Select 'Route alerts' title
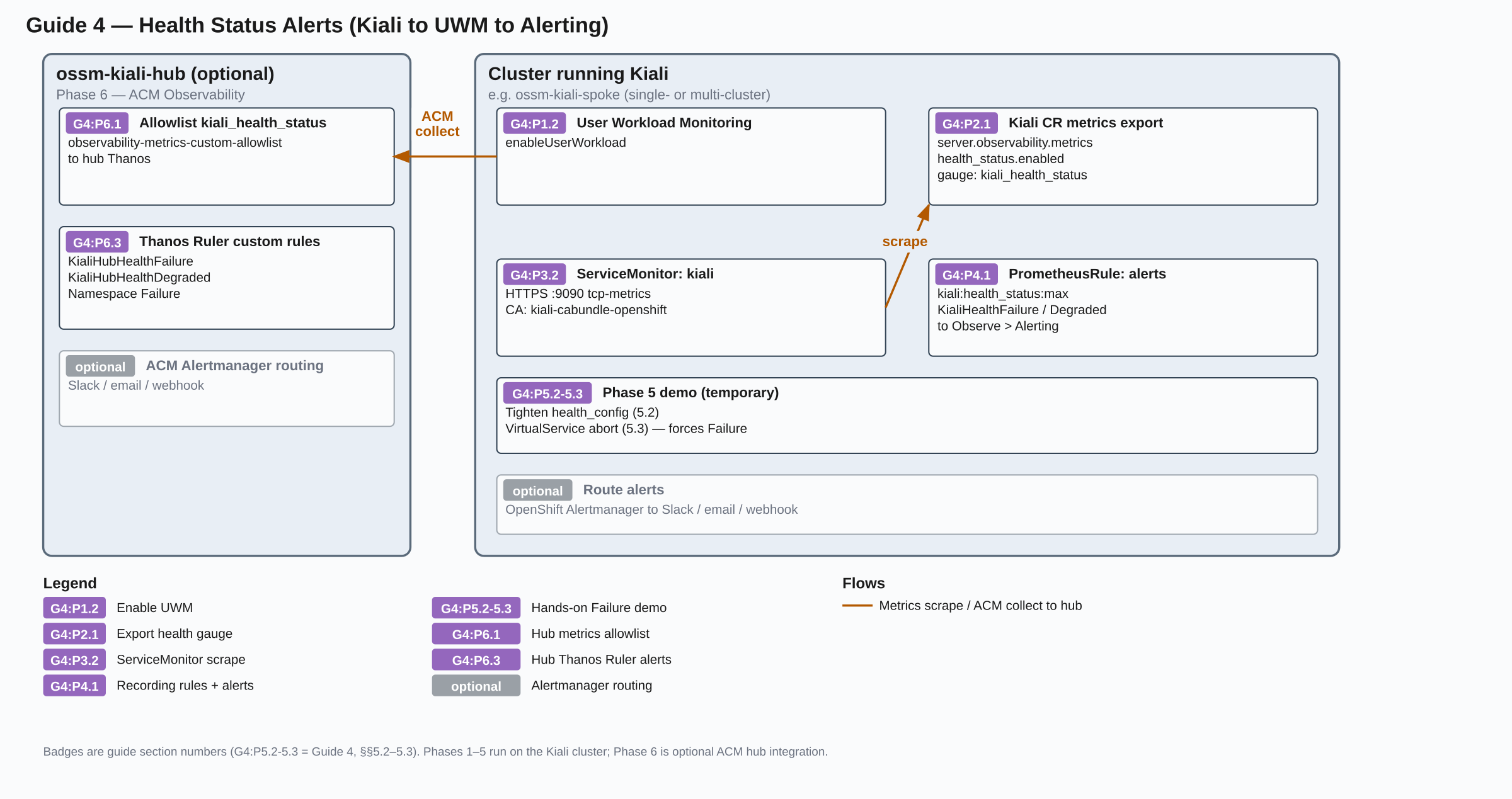The image size is (1512, 799). (x=623, y=490)
